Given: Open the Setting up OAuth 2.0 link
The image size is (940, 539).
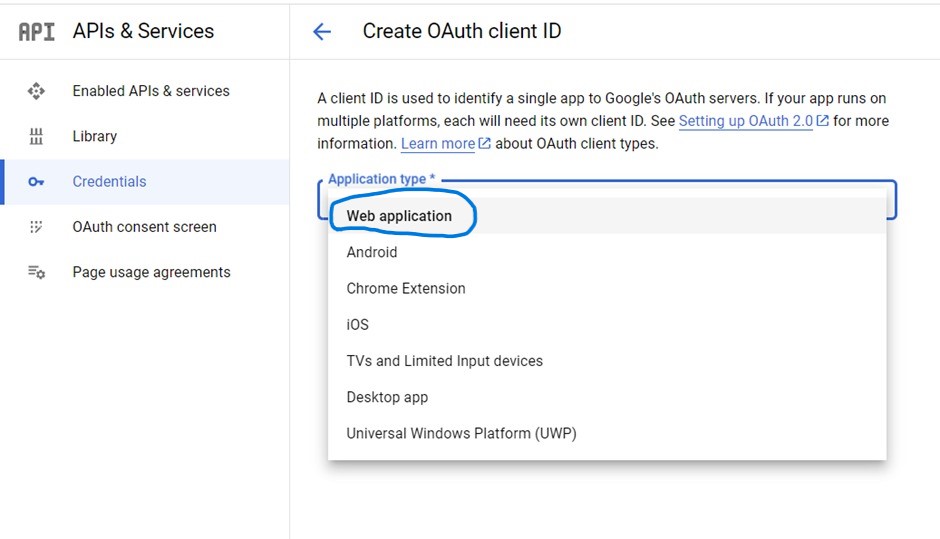Looking at the screenshot, I should tap(745, 121).
